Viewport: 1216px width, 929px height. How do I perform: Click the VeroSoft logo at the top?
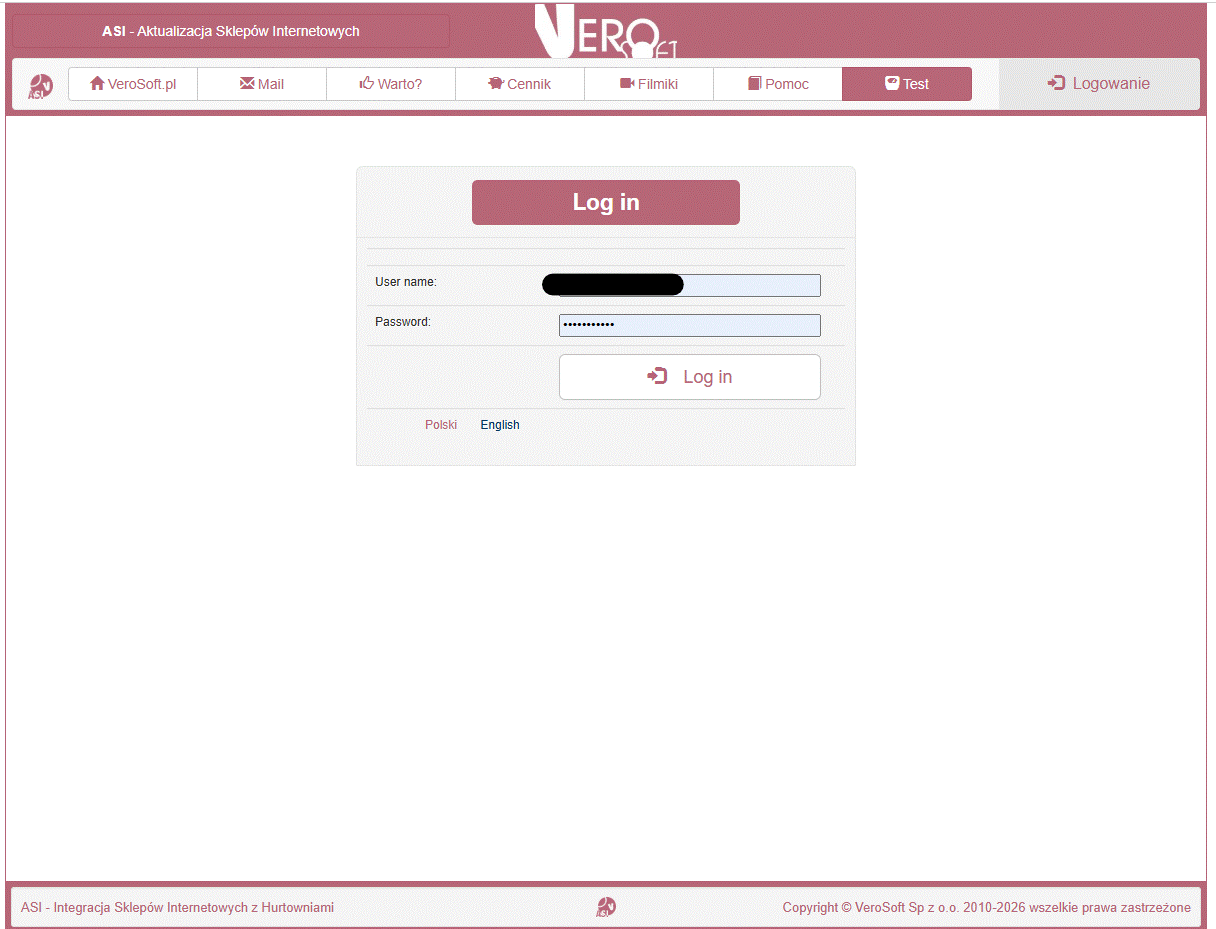[x=607, y=30]
